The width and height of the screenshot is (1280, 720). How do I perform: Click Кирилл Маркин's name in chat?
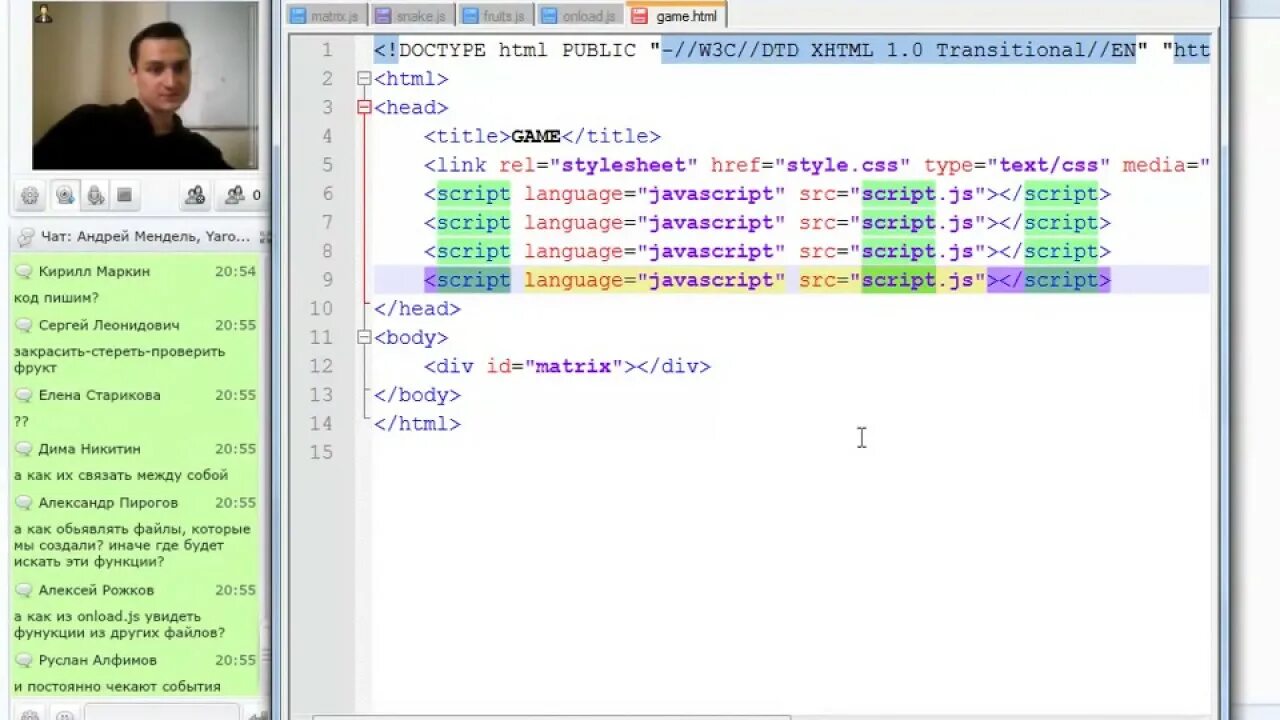pos(94,271)
